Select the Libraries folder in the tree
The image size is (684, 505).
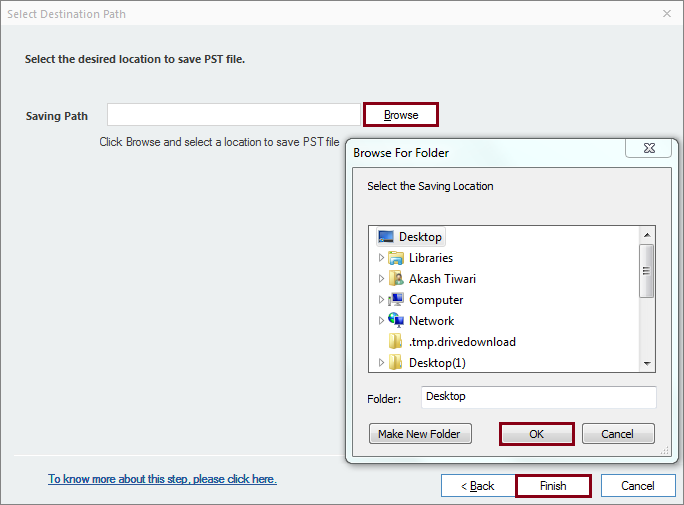[x=431, y=258]
